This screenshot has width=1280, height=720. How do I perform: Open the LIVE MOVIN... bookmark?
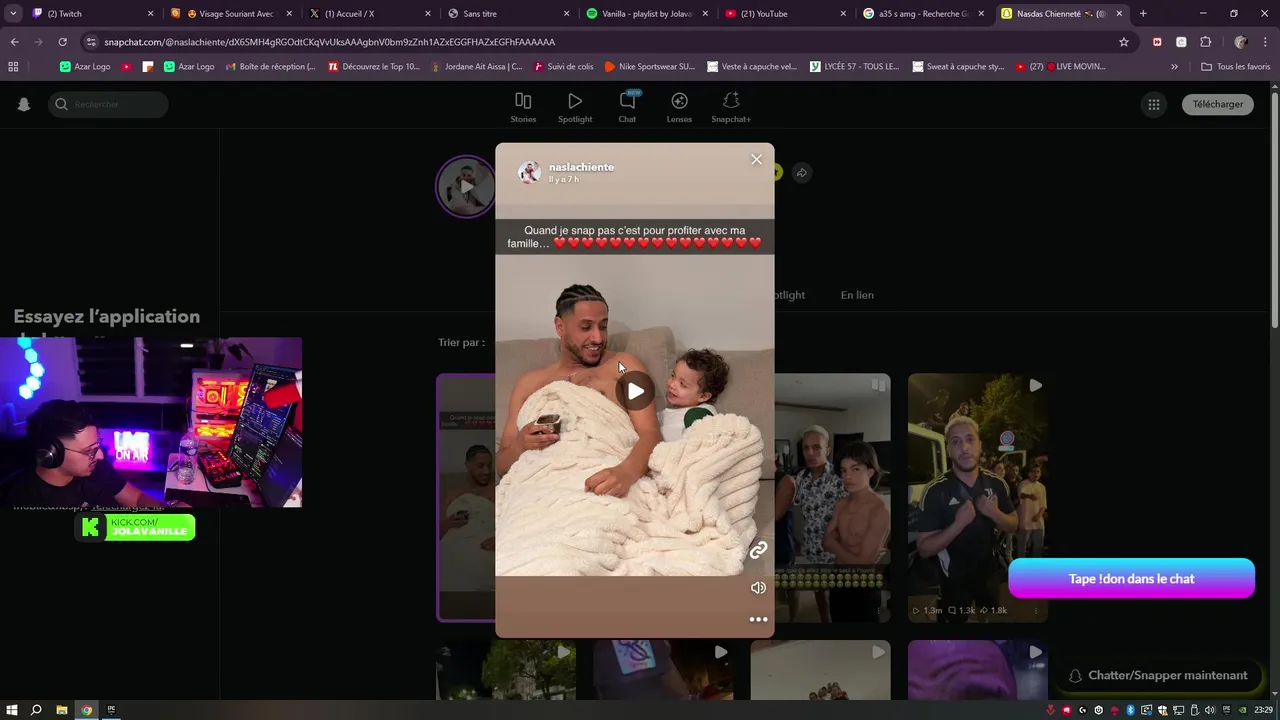(x=1061, y=66)
